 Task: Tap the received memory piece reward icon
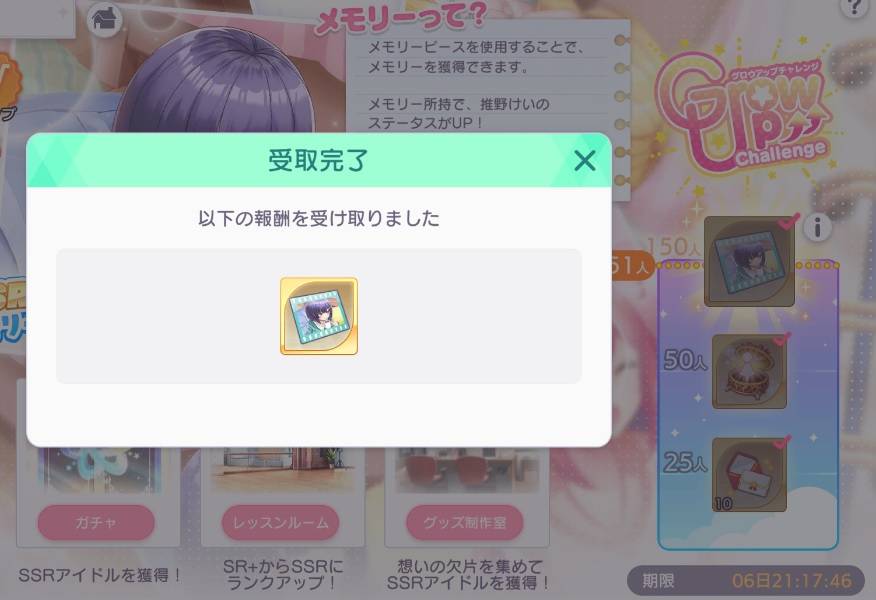click(319, 316)
